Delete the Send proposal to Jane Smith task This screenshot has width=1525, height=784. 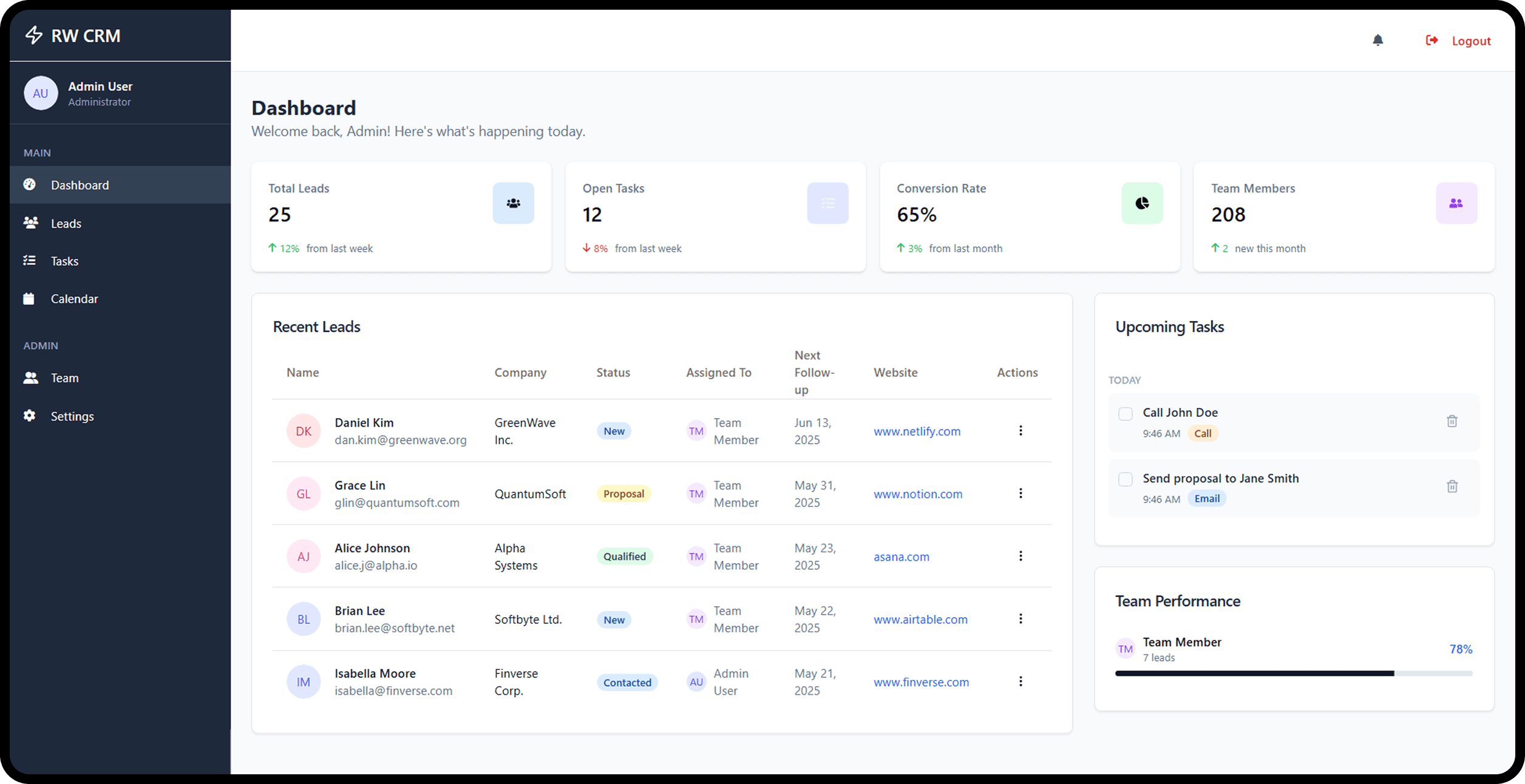1452,486
